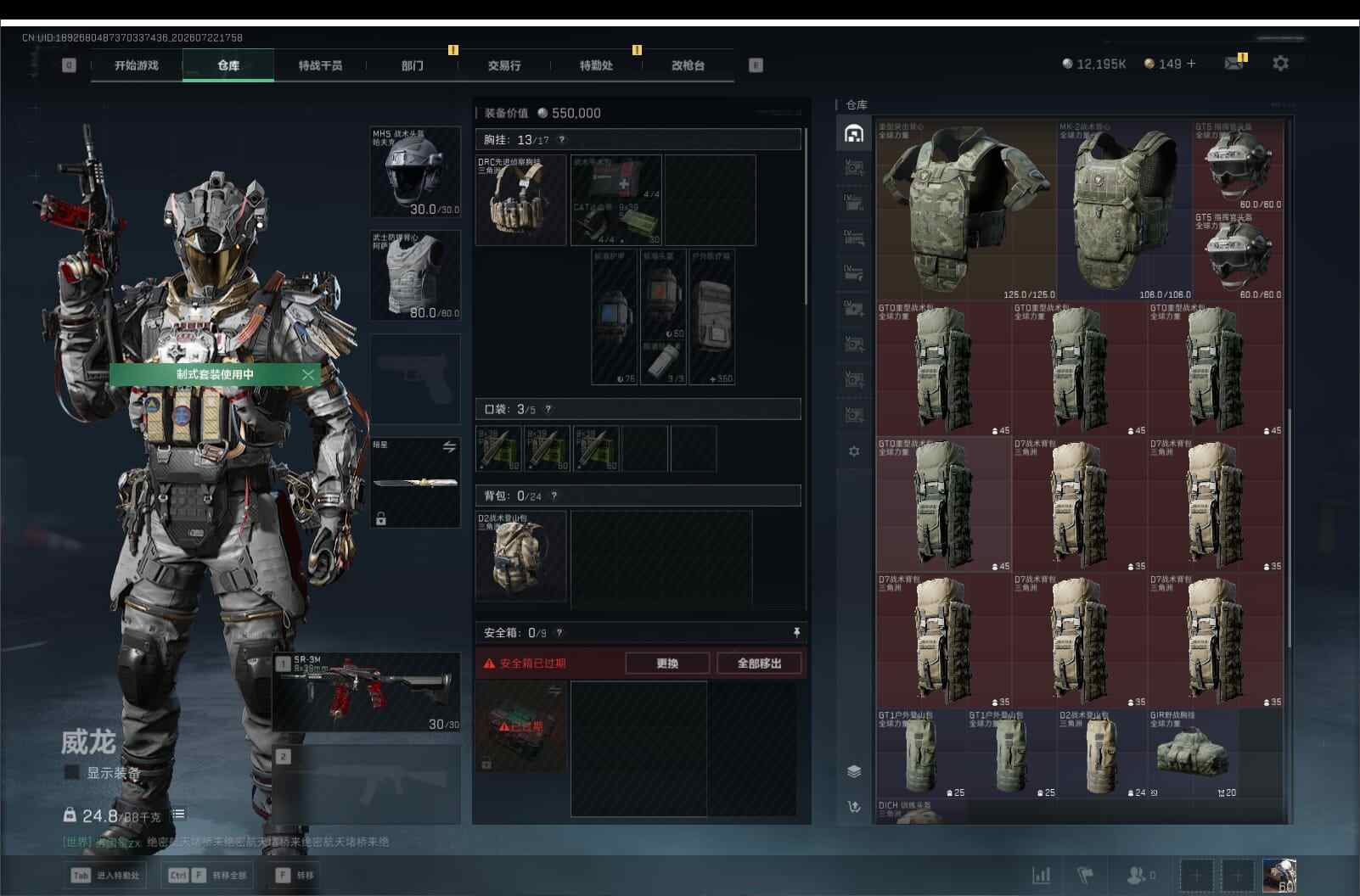
Task: Select warehouse MK-2 armor 106.0/106.0
Action: tap(1124, 210)
